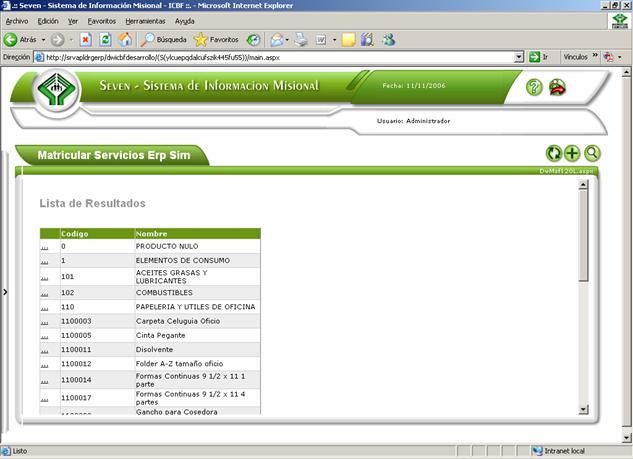
Task: Click the browser Stop (red X) icon
Action: tap(85, 40)
